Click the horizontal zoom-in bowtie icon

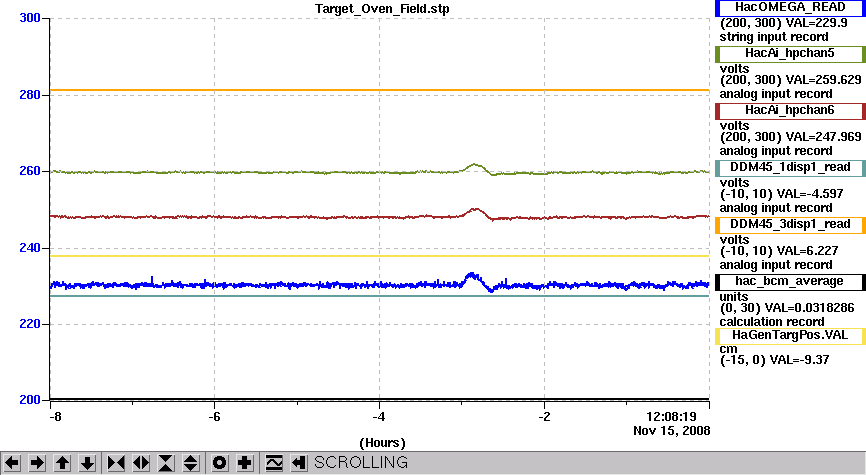pyautogui.click(x=116, y=462)
